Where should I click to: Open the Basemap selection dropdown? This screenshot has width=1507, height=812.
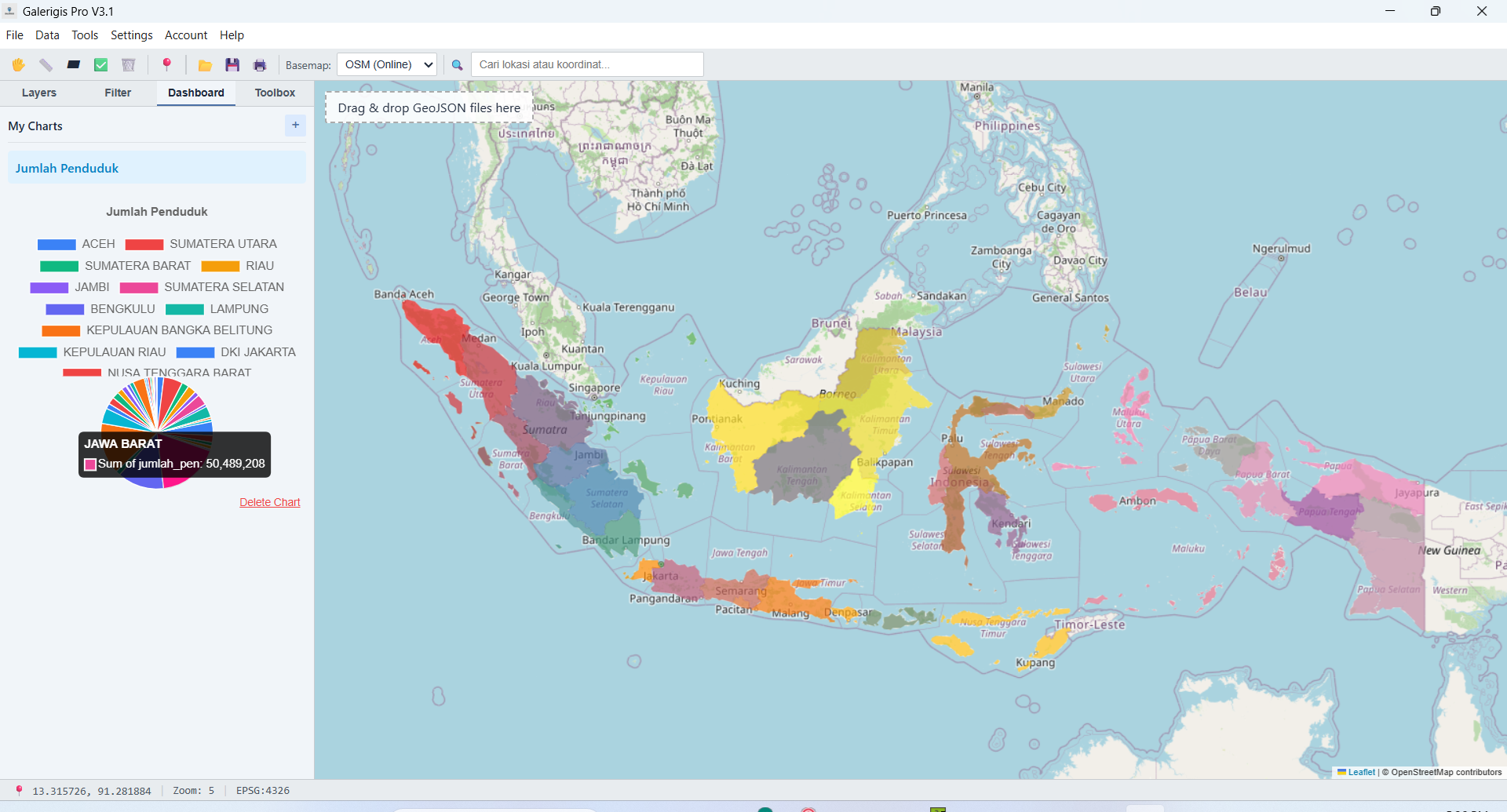pos(386,64)
